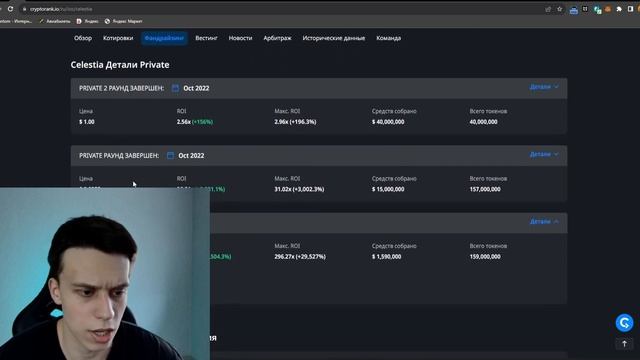Viewport: 640px width, 360px height.
Task: Click the $ 1.00 price value
Action: pyautogui.click(x=87, y=122)
